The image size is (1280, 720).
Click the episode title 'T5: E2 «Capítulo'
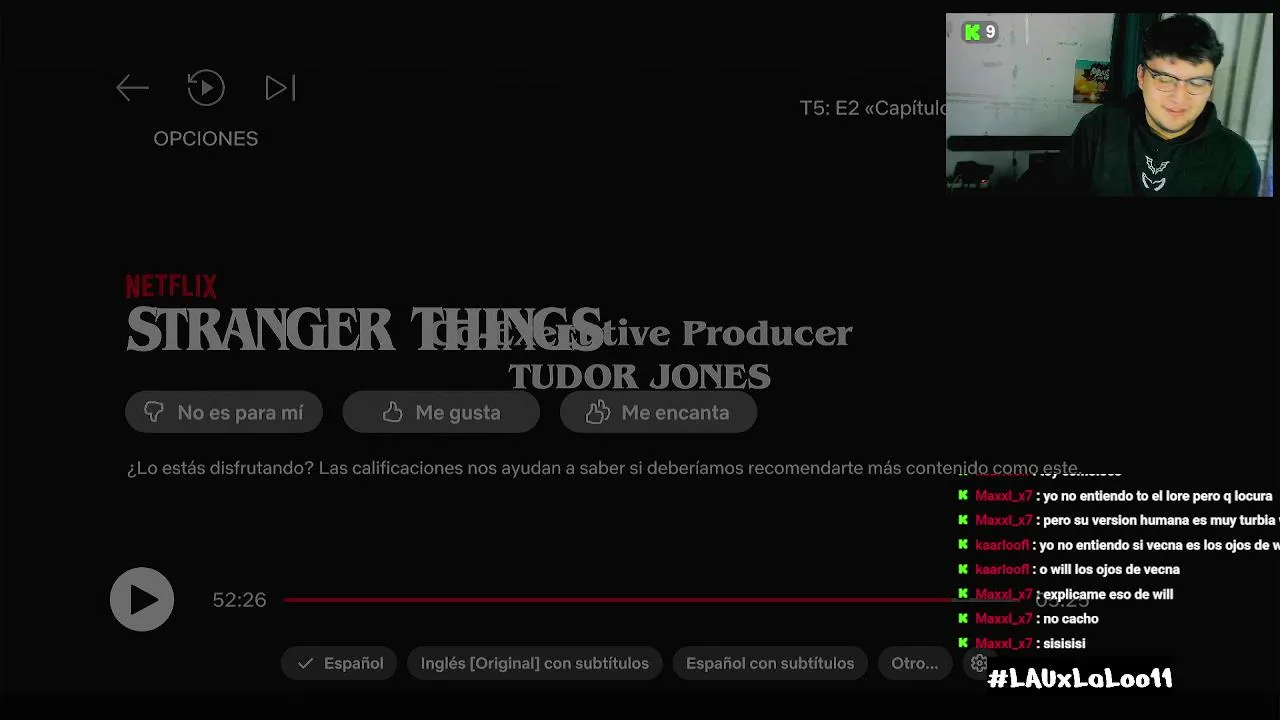tap(873, 108)
